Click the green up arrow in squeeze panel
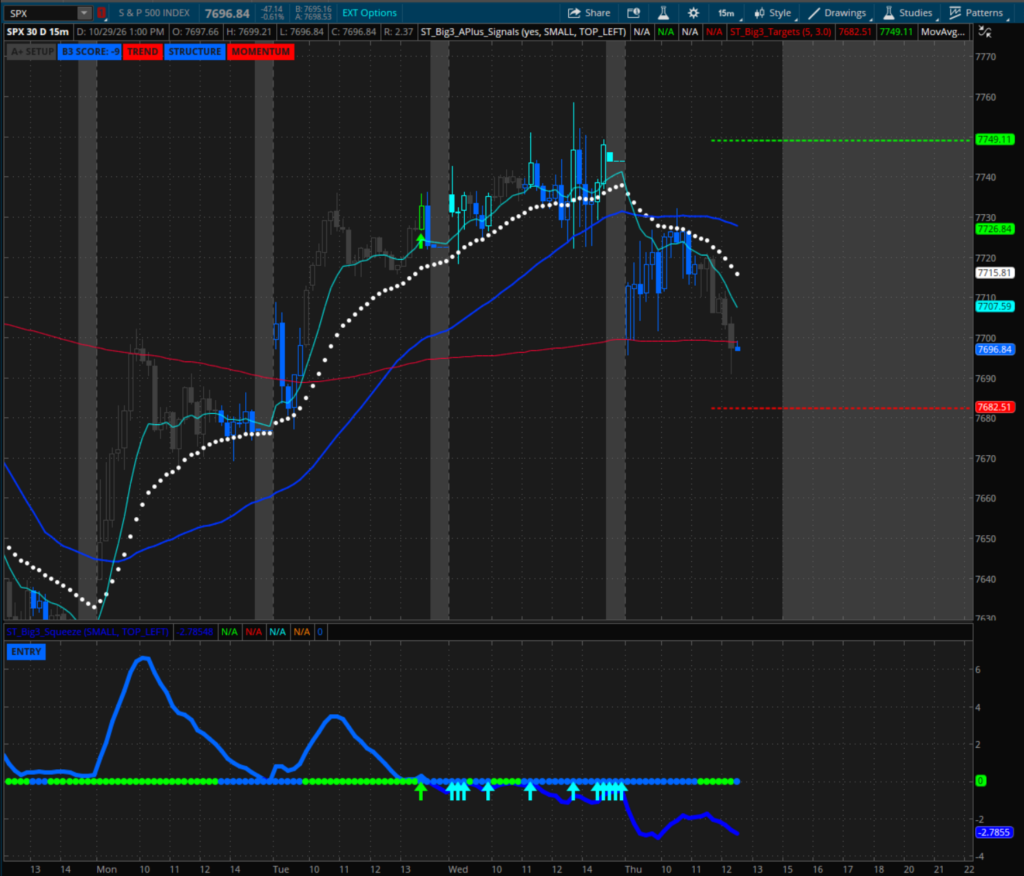The image size is (1024, 876). [x=421, y=792]
